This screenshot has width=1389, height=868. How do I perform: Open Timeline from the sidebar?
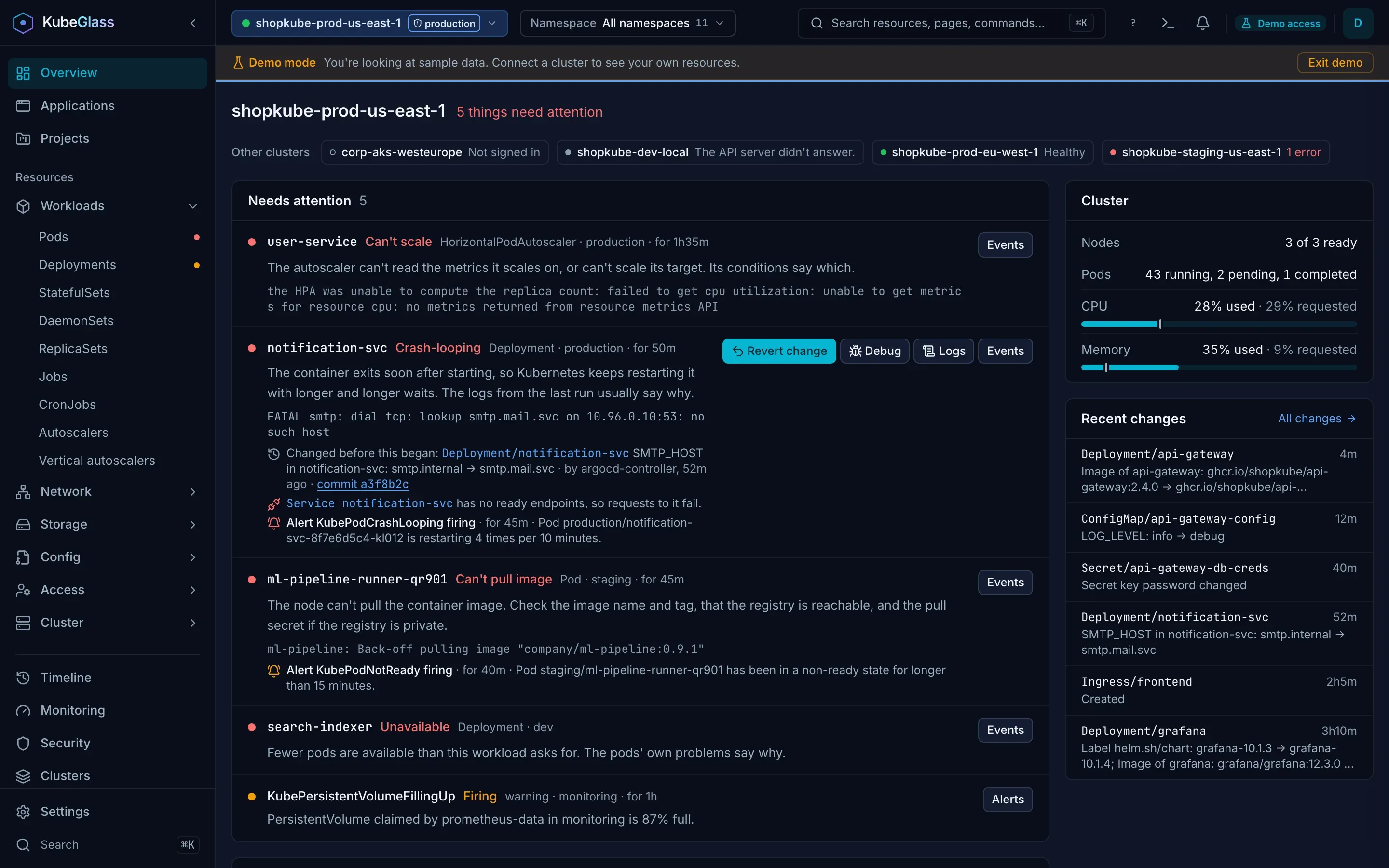(x=108, y=678)
